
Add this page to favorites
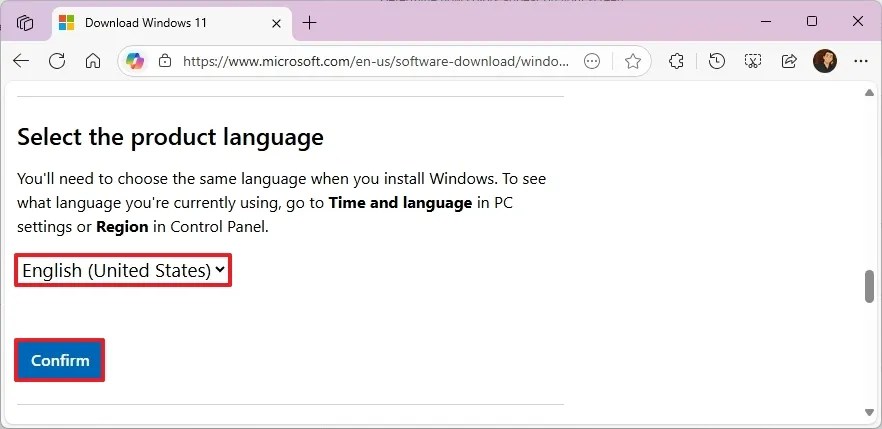[x=633, y=61]
